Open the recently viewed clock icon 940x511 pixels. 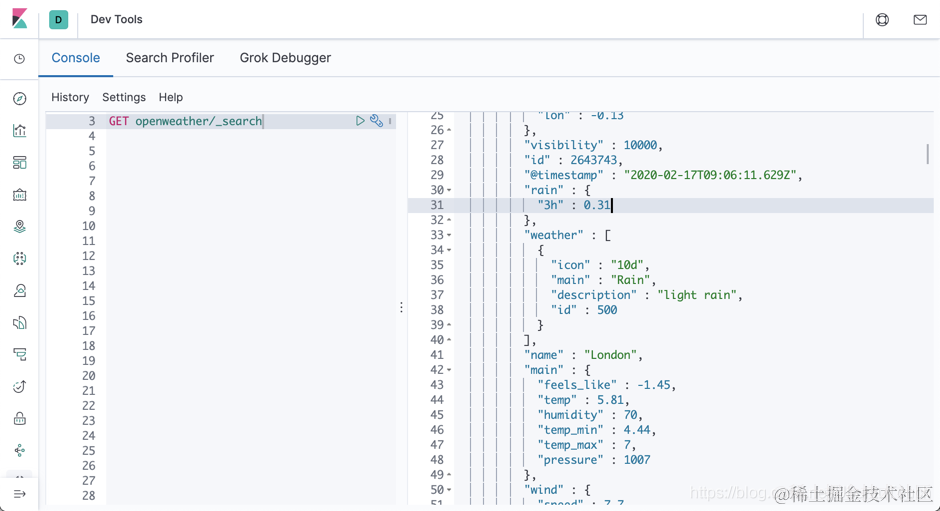coord(20,59)
